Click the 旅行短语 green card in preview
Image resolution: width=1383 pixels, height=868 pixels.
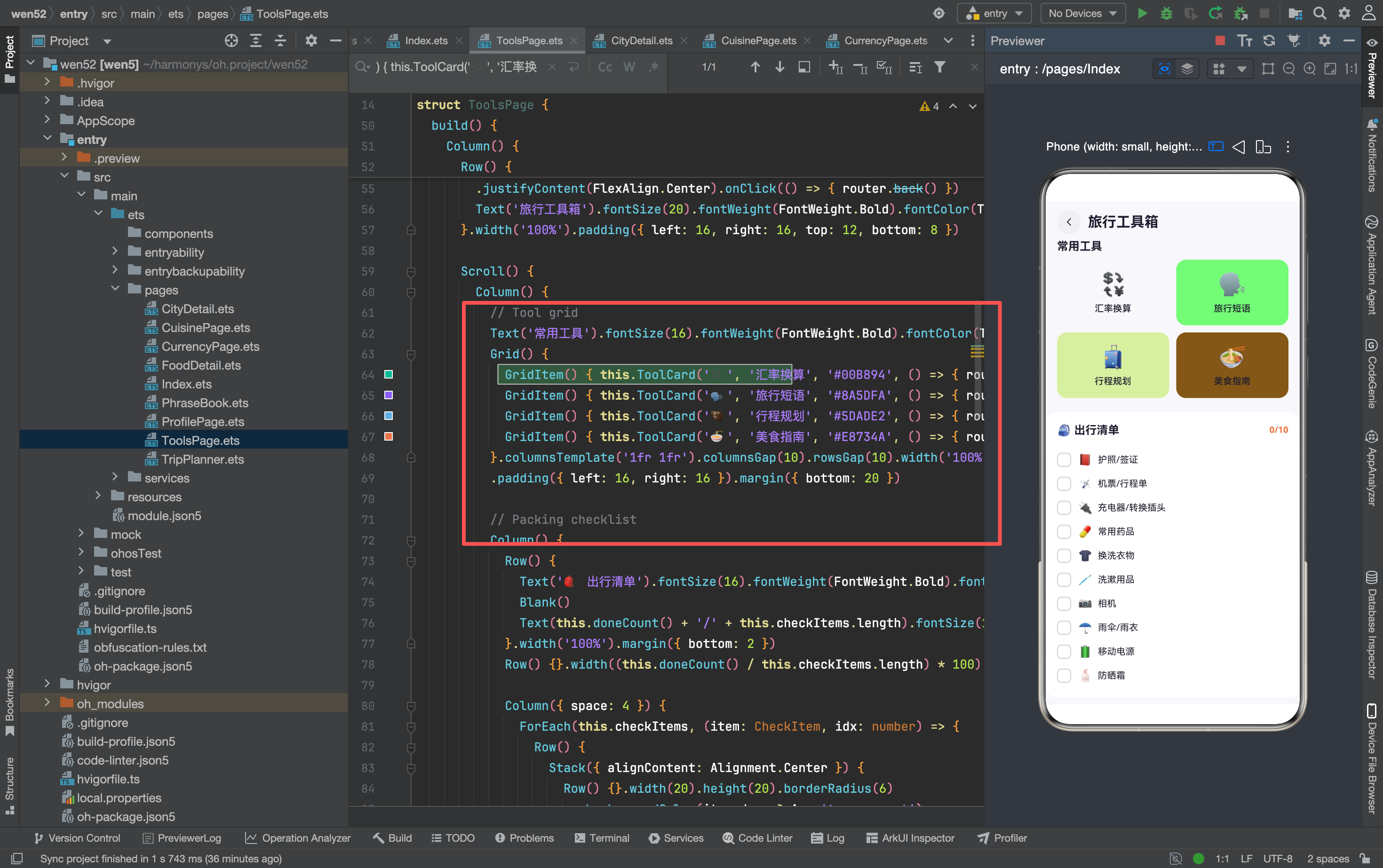1232,292
